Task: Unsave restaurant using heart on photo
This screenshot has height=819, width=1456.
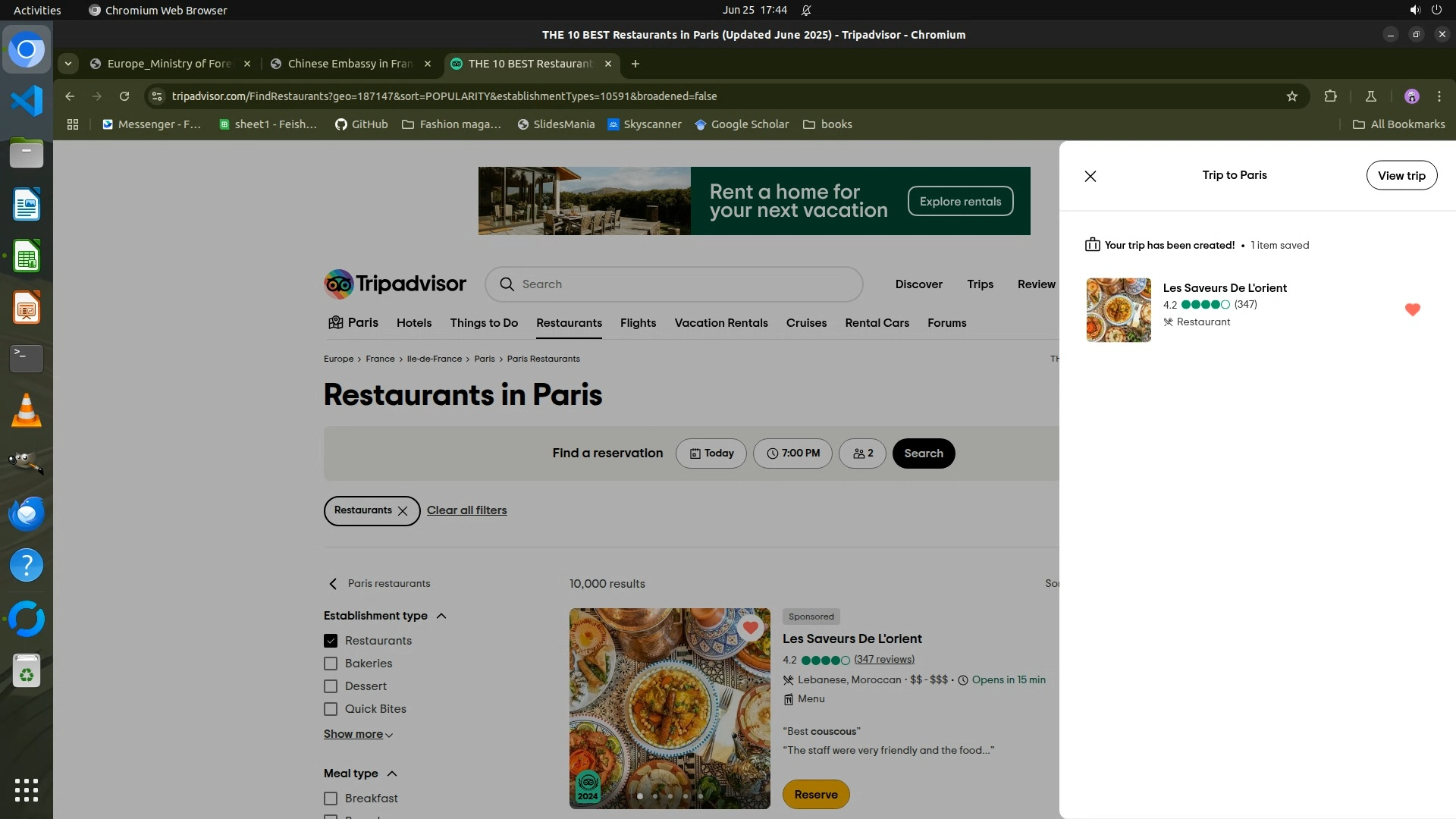Action: pos(750,628)
